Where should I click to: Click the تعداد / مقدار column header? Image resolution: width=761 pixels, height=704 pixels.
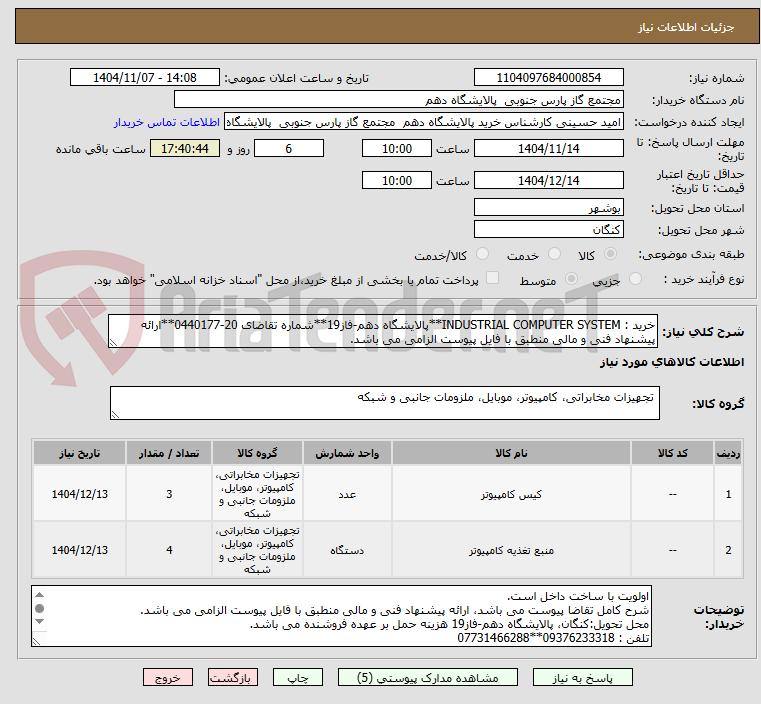[169, 453]
